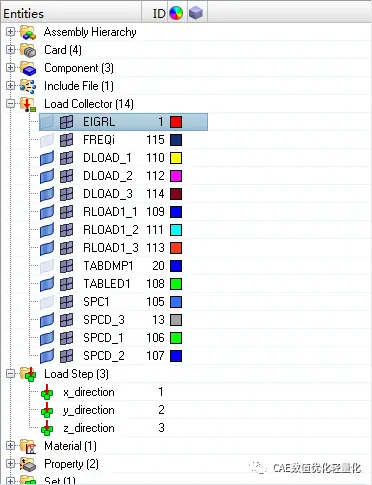Change the red EIGRL color swatch
The width and height of the screenshot is (372, 485).
176,122
